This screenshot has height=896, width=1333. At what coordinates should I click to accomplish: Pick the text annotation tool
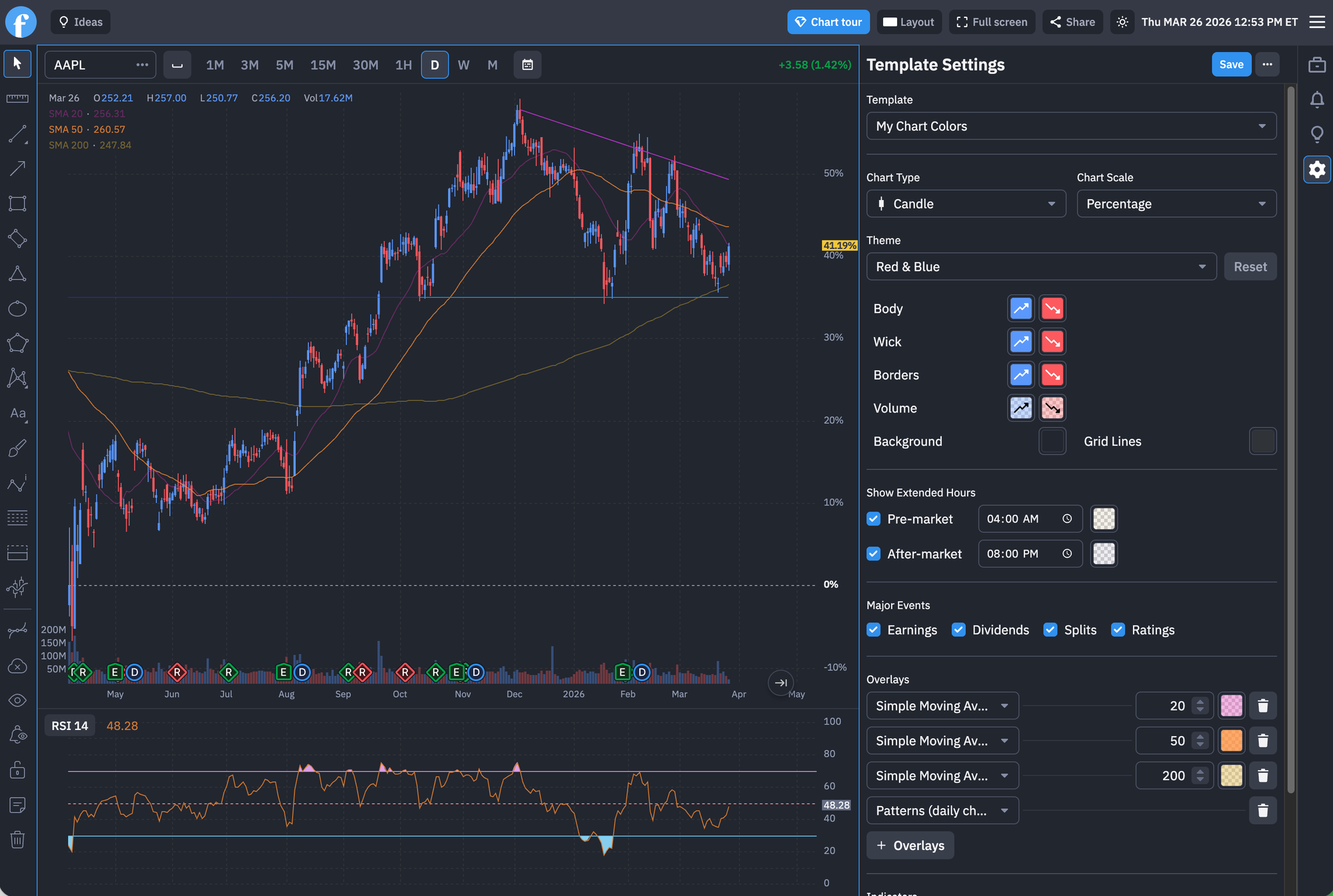pyautogui.click(x=17, y=414)
